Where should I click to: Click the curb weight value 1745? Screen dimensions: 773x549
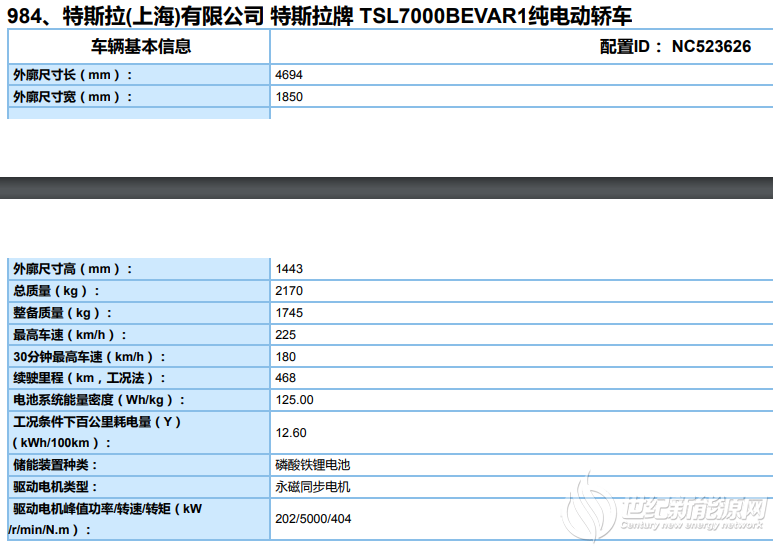coord(289,312)
